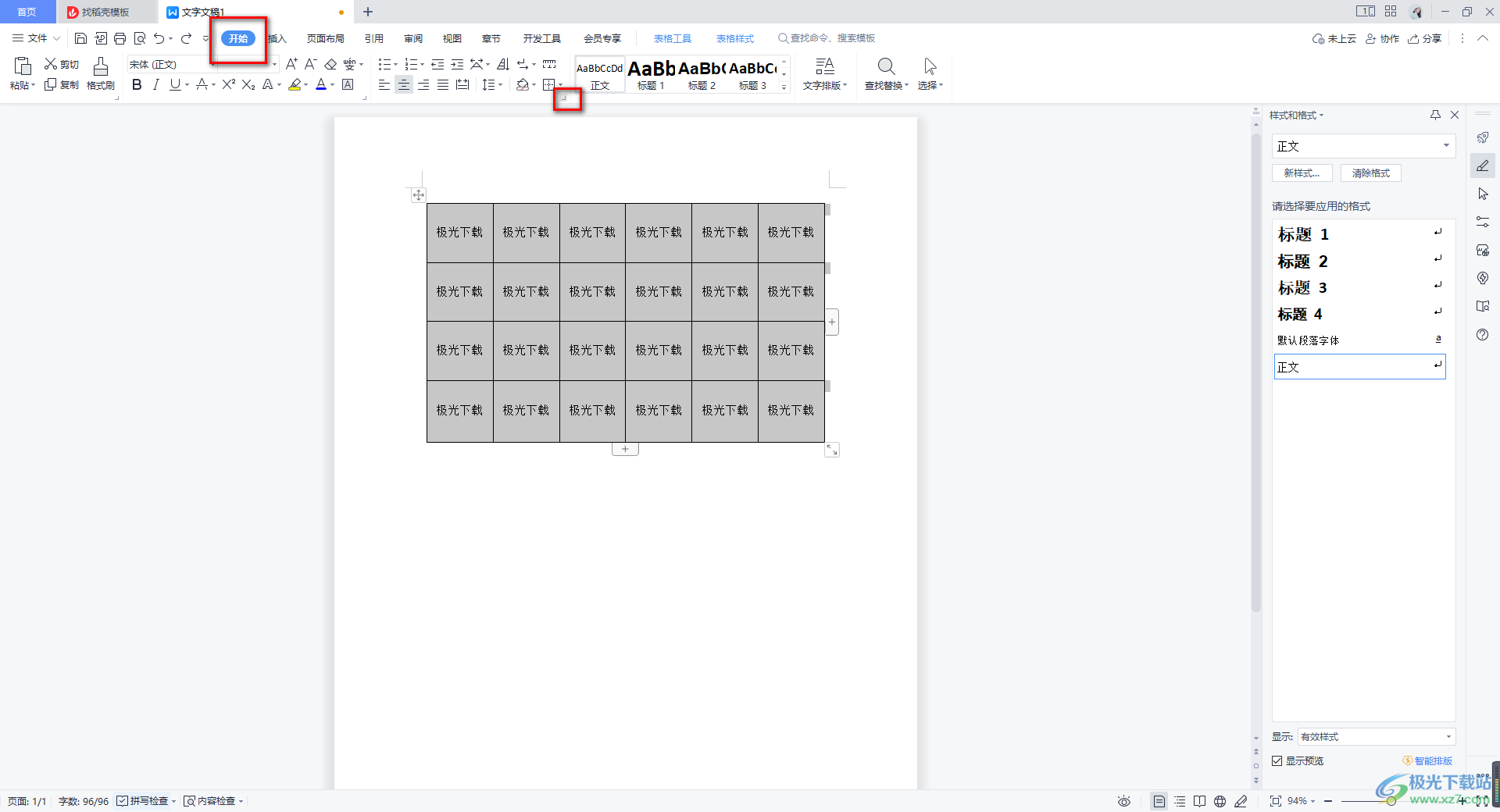Apply superscript formatting
The width and height of the screenshot is (1500, 812).
click(228, 84)
